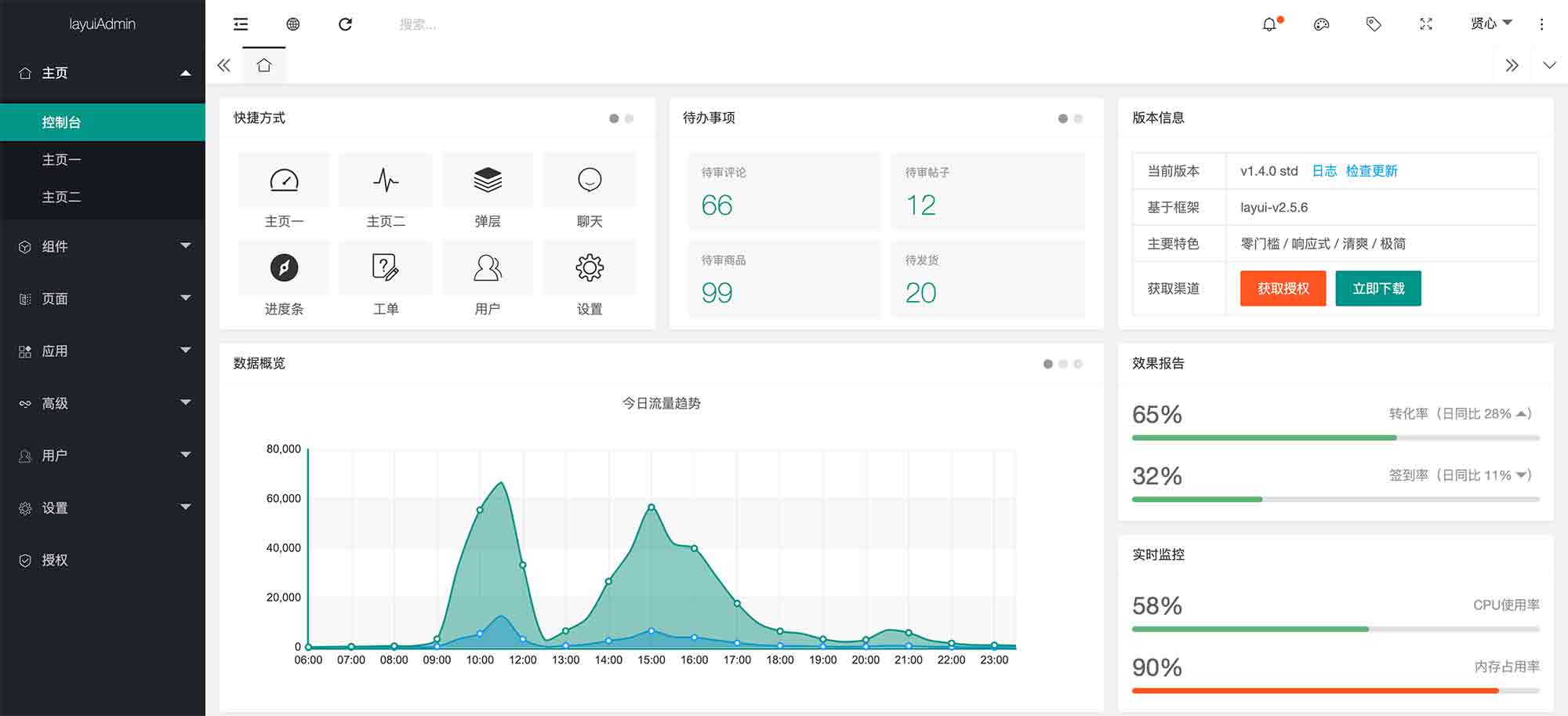Screen dimensions: 1568x716
Task: Collapse the 主页 sidebar group
Action: [x=103, y=73]
